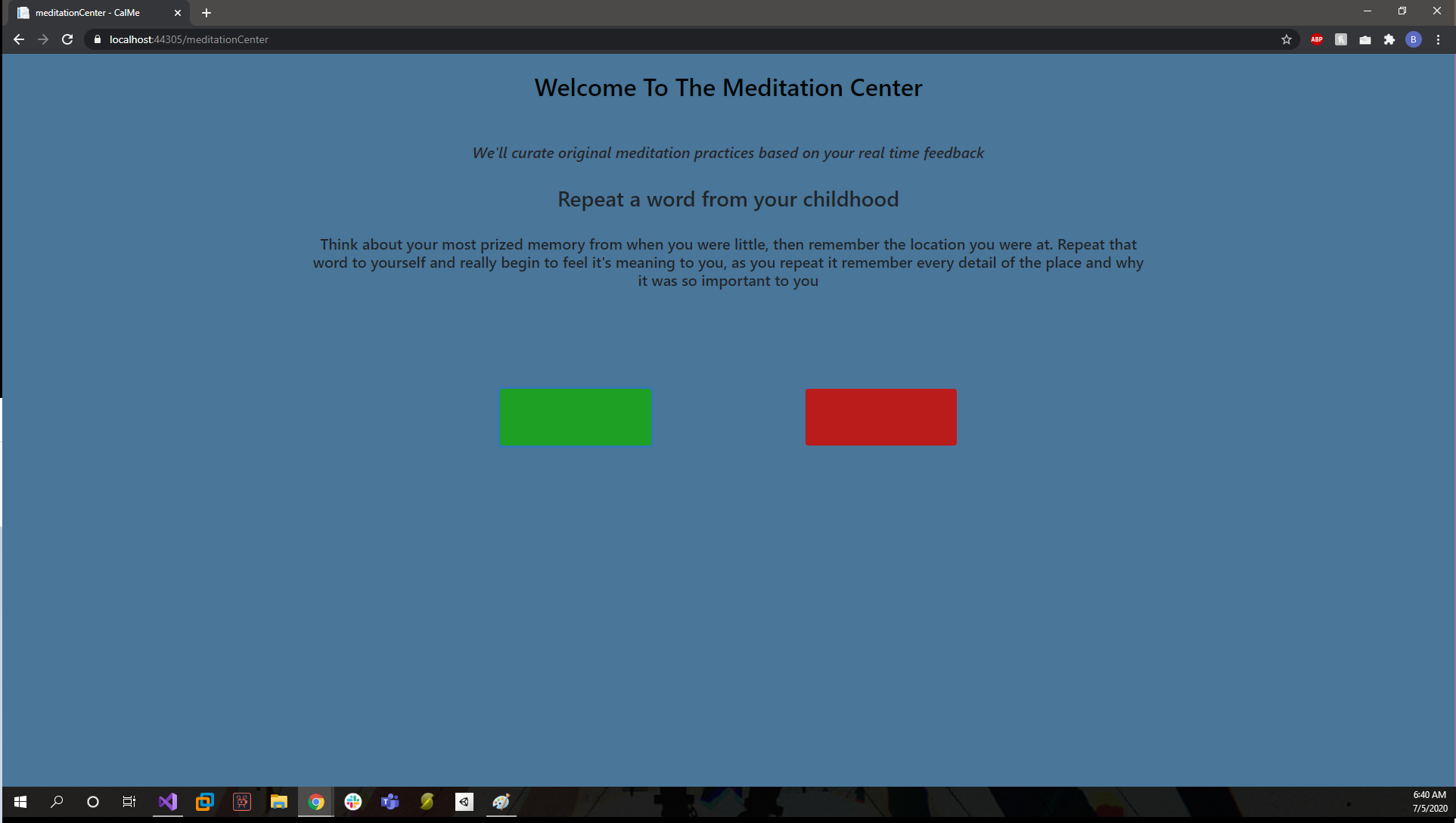Viewport: 1456px width, 823px height.
Task: Launch Microsoft Teams from the taskbar
Action: tap(390, 802)
